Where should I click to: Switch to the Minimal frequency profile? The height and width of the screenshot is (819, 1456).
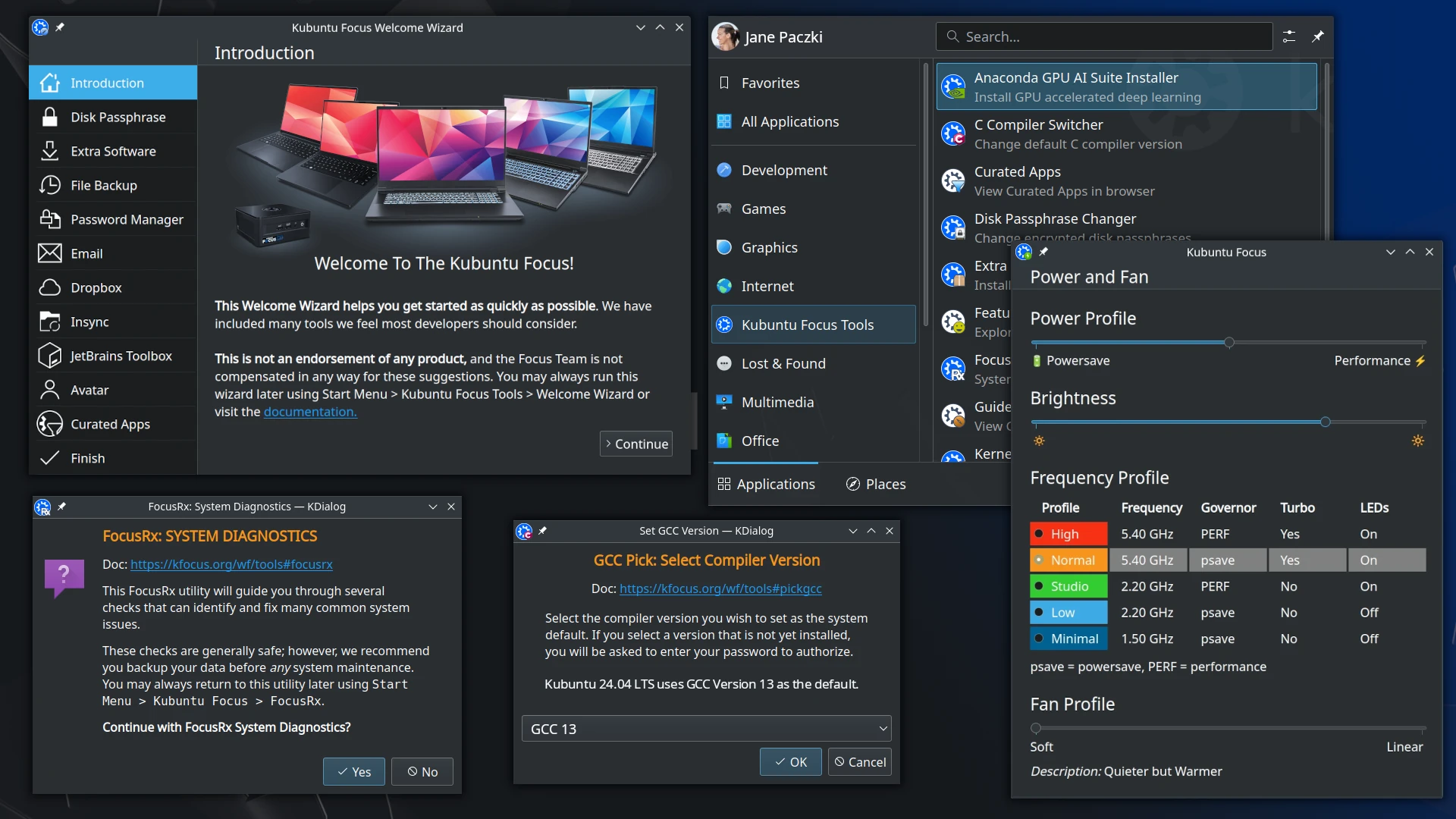pyautogui.click(x=1068, y=639)
